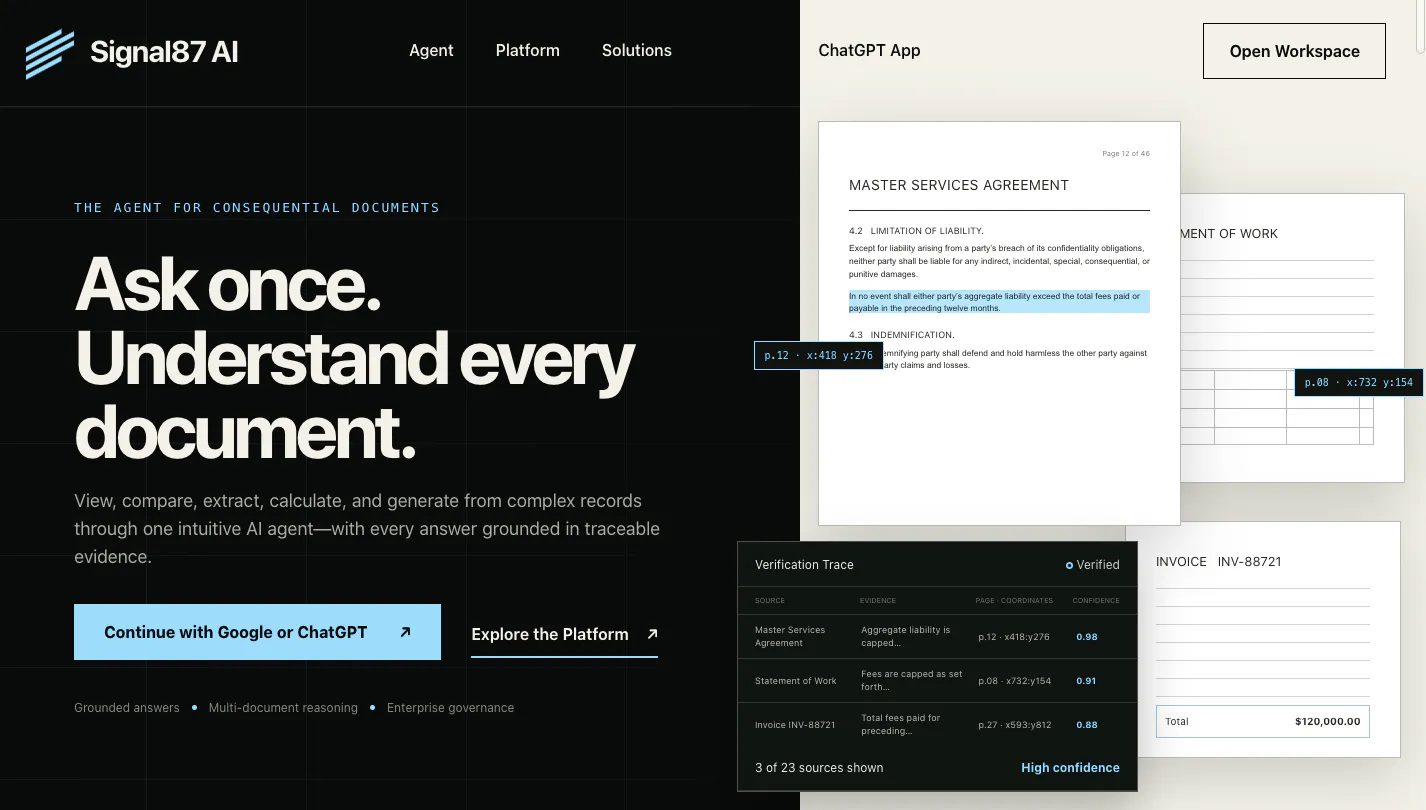Click the arrow icon beside Explore the Platform

click(x=652, y=634)
